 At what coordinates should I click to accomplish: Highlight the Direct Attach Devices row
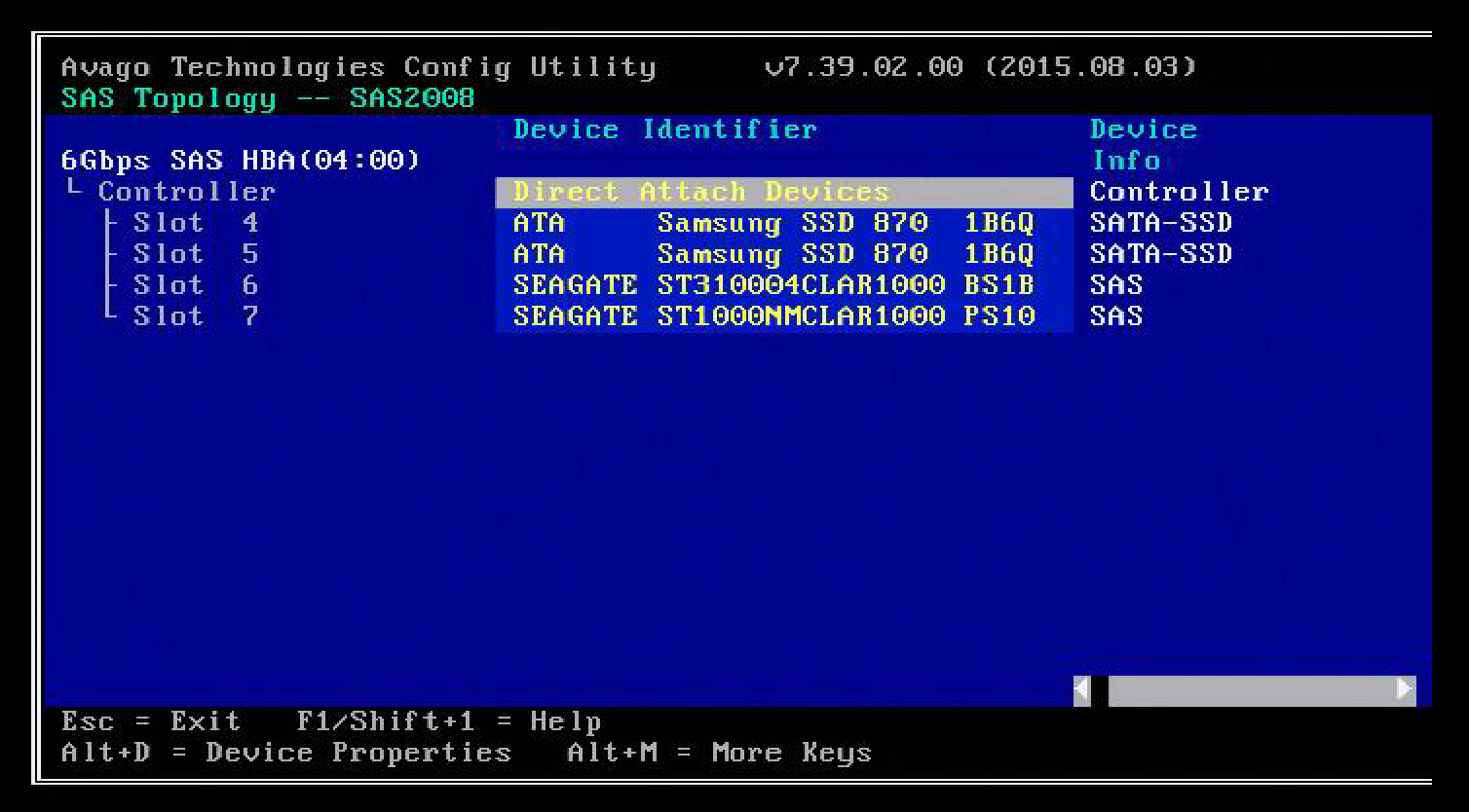click(x=784, y=192)
